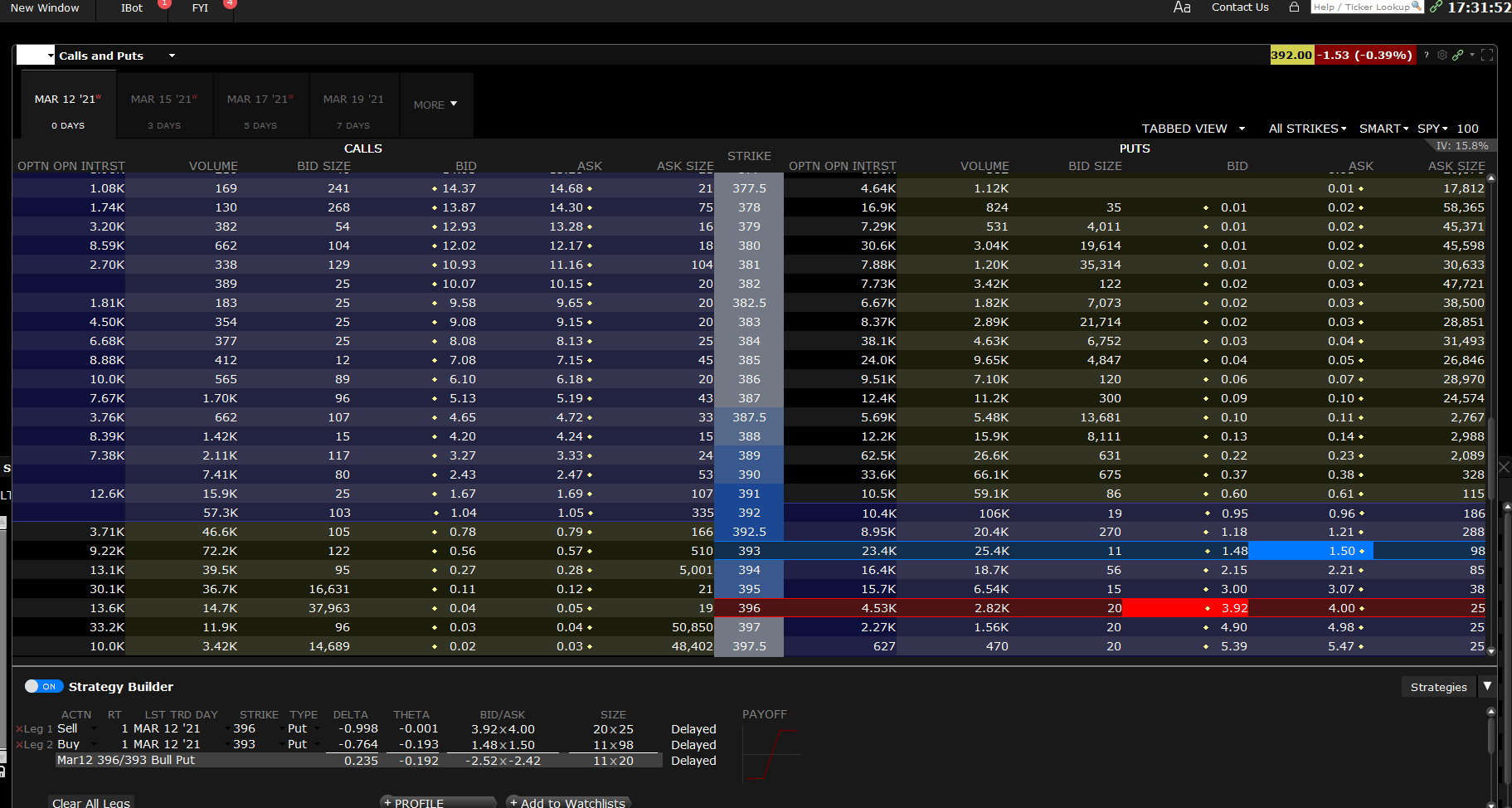This screenshot has width=1512, height=808.
Task: Click the magnifier icon in Ticker Lookup
Action: pos(1417,7)
